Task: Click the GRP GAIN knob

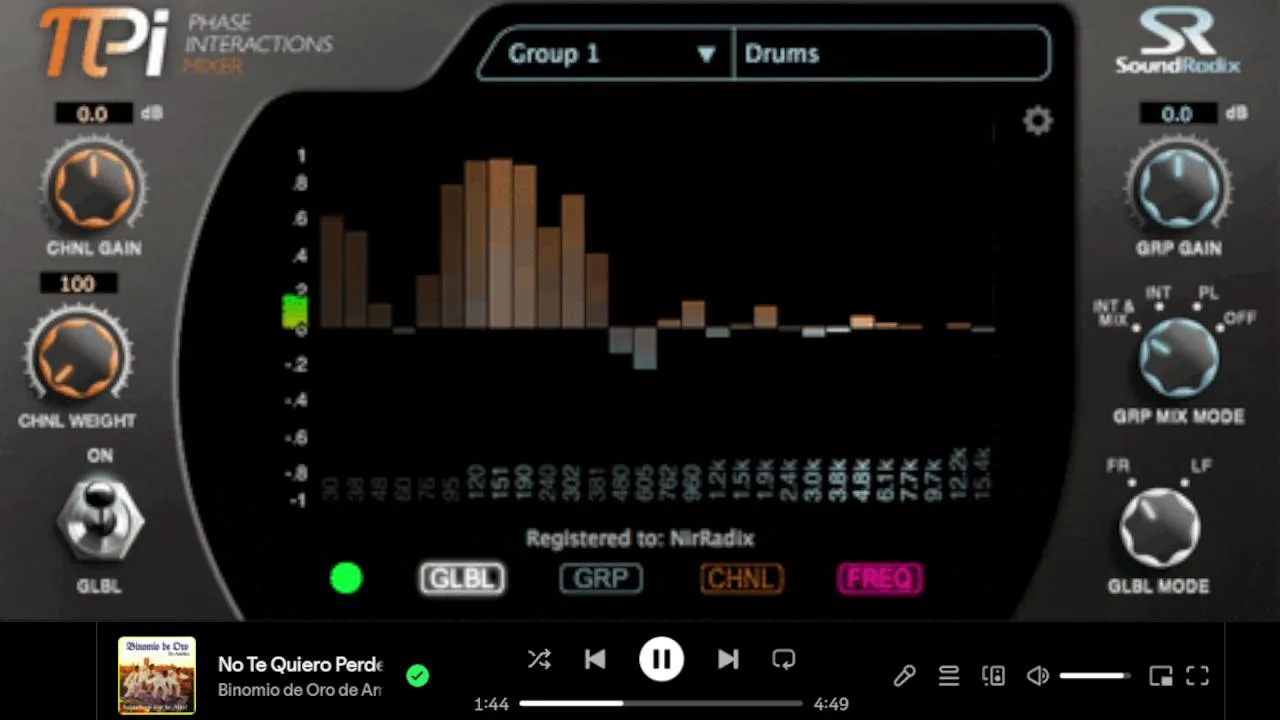Action: tap(1178, 186)
